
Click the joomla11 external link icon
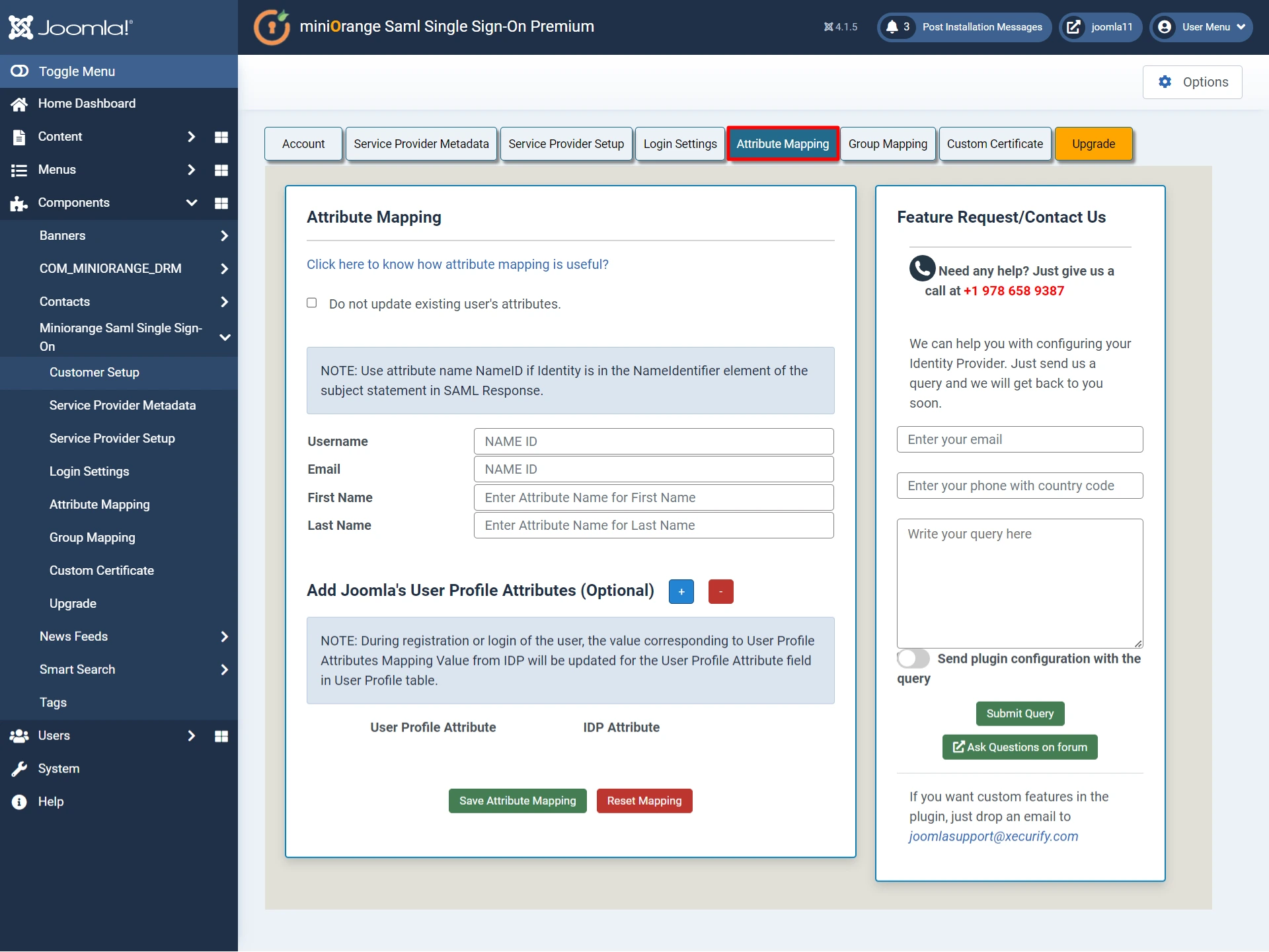click(x=1074, y=27)
